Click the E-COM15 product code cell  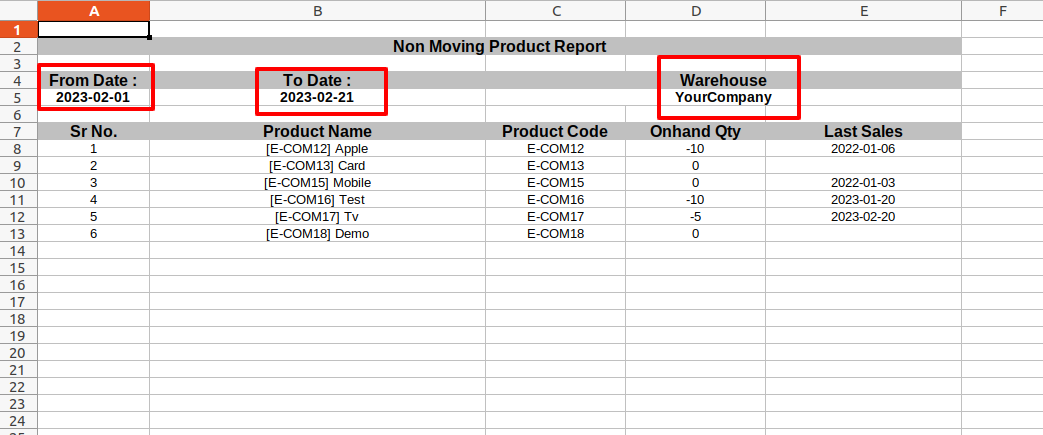555,182
